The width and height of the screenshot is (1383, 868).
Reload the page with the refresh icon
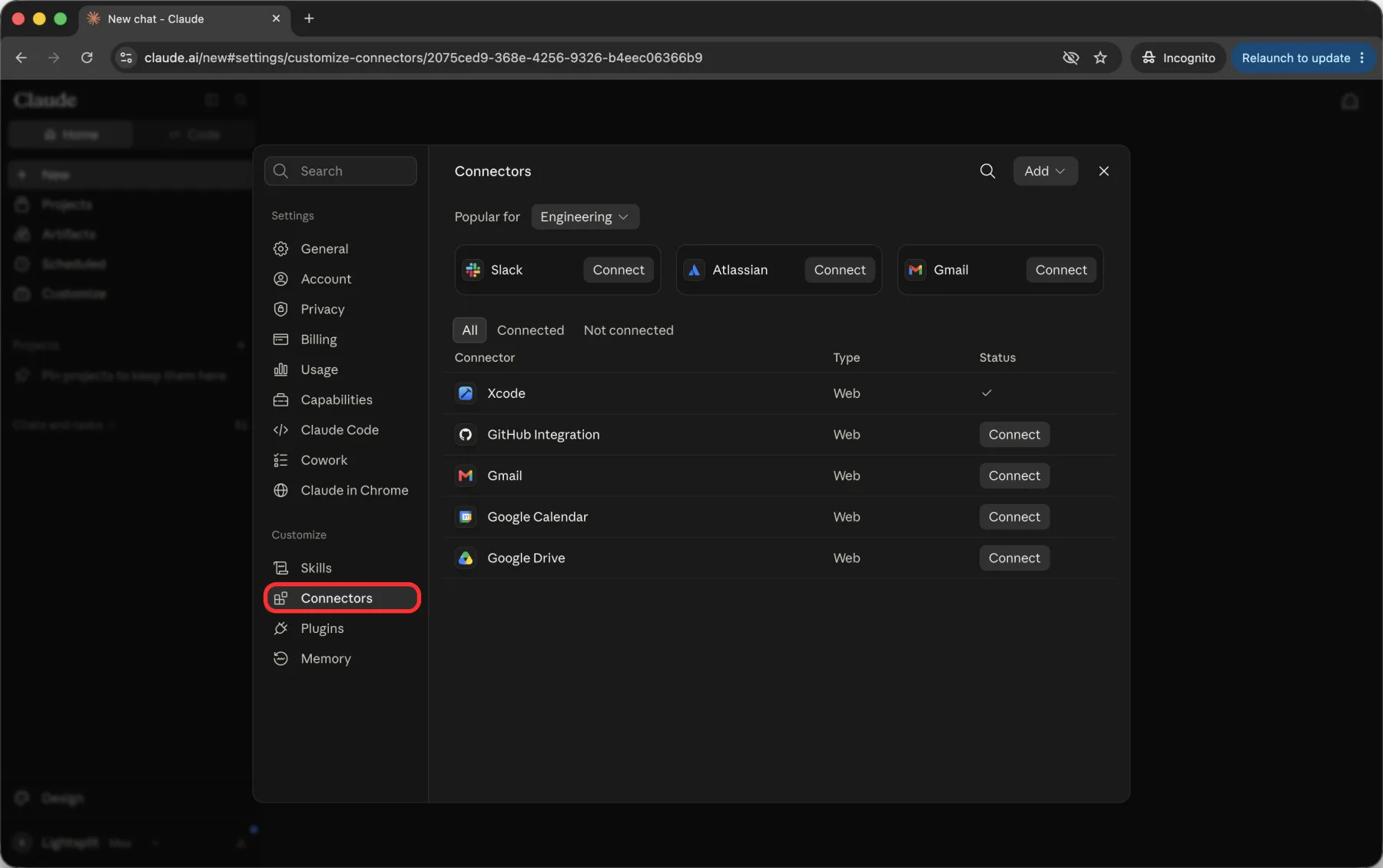coord(87,58)
